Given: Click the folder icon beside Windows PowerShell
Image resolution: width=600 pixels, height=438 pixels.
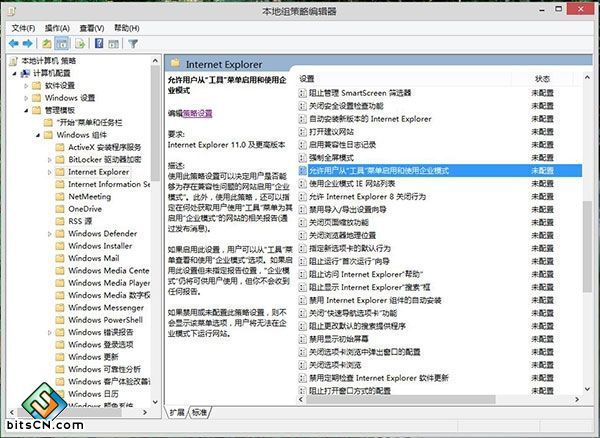Looking at the screenshot, I should point(60,320).
